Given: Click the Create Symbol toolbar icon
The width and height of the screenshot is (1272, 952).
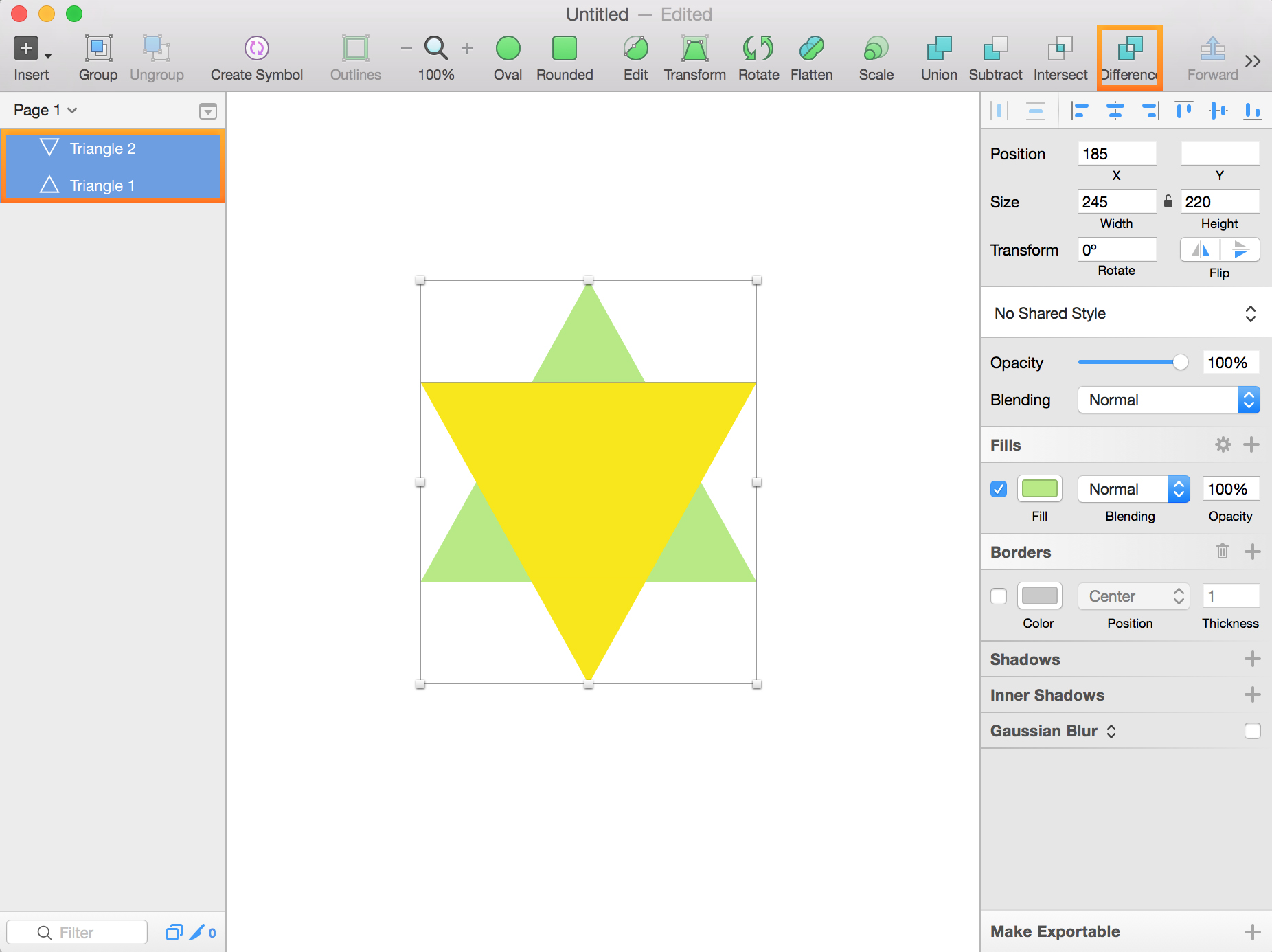Looking at the screenshot, I should coord(256,48).
